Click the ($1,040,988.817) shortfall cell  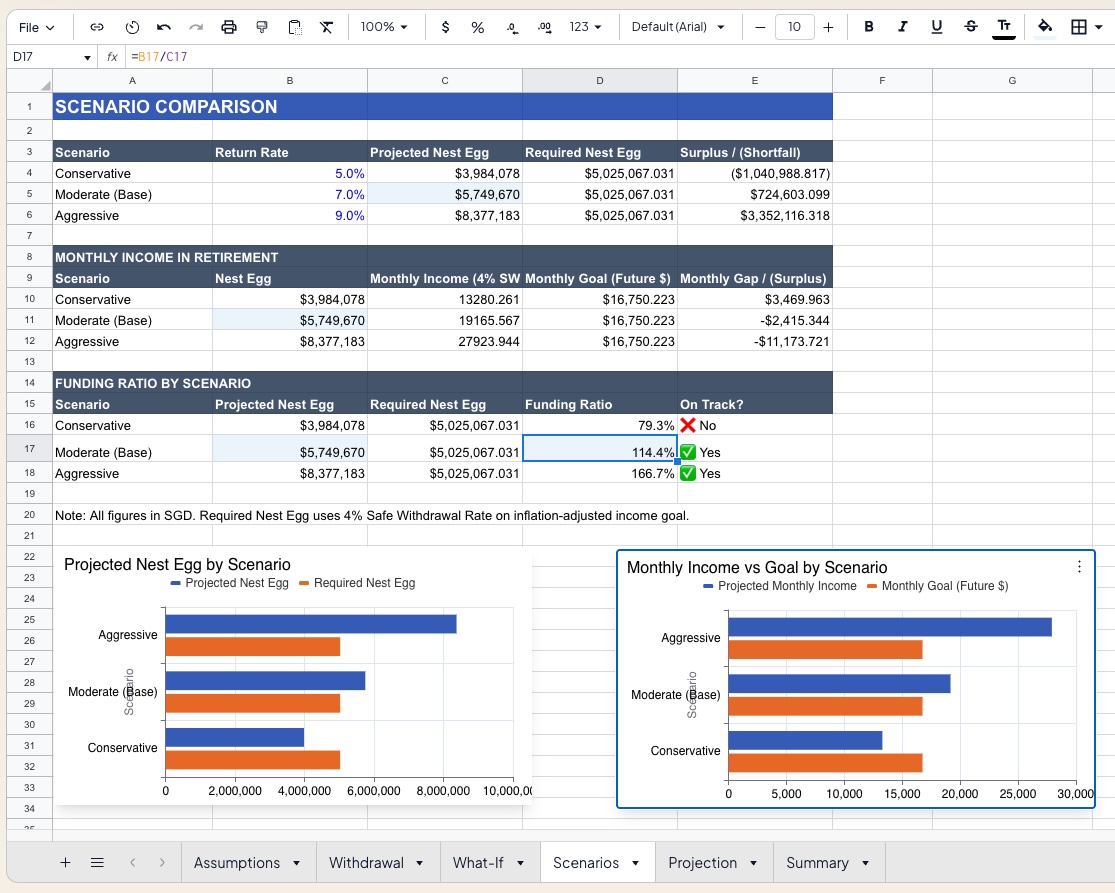point(754,173)
